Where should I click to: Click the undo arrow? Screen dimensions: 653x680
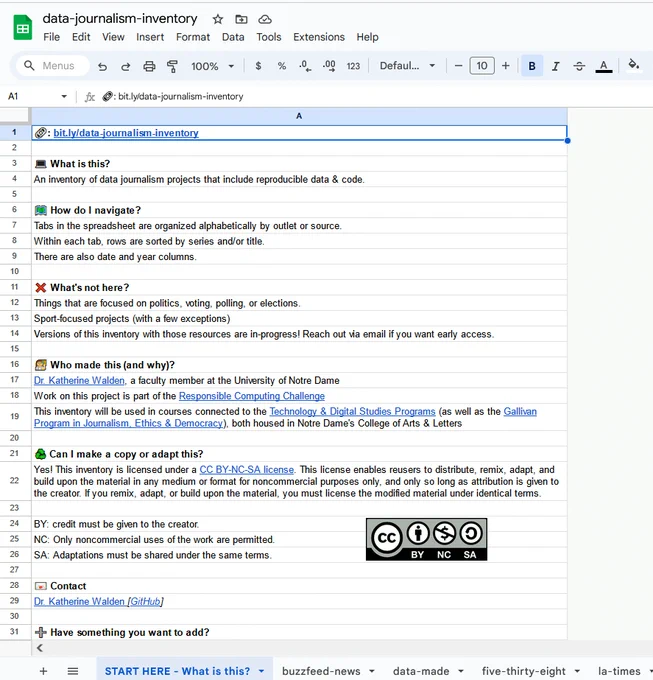coord(102,66)
